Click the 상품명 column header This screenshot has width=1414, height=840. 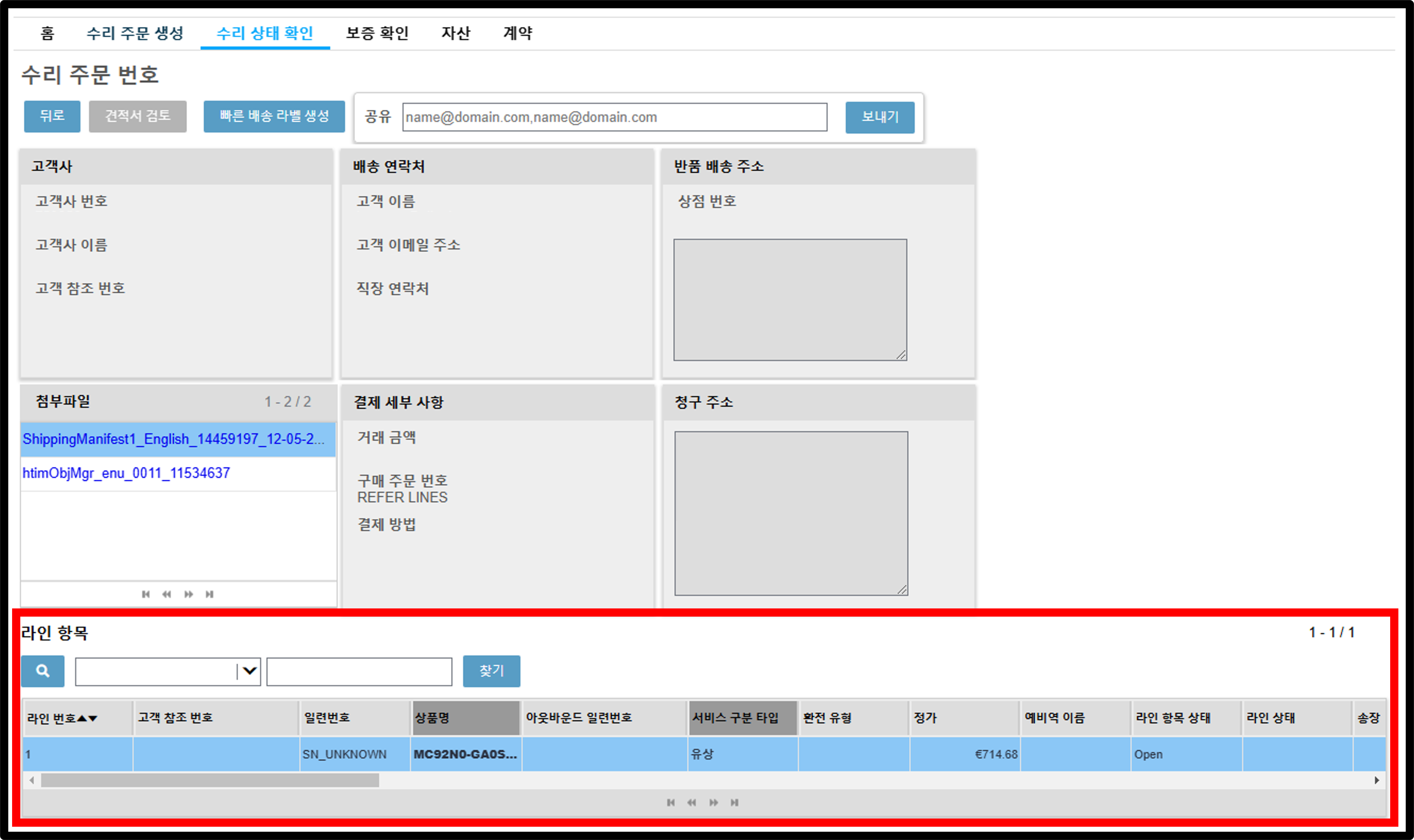pyautogui.click(x=466, y=718)
